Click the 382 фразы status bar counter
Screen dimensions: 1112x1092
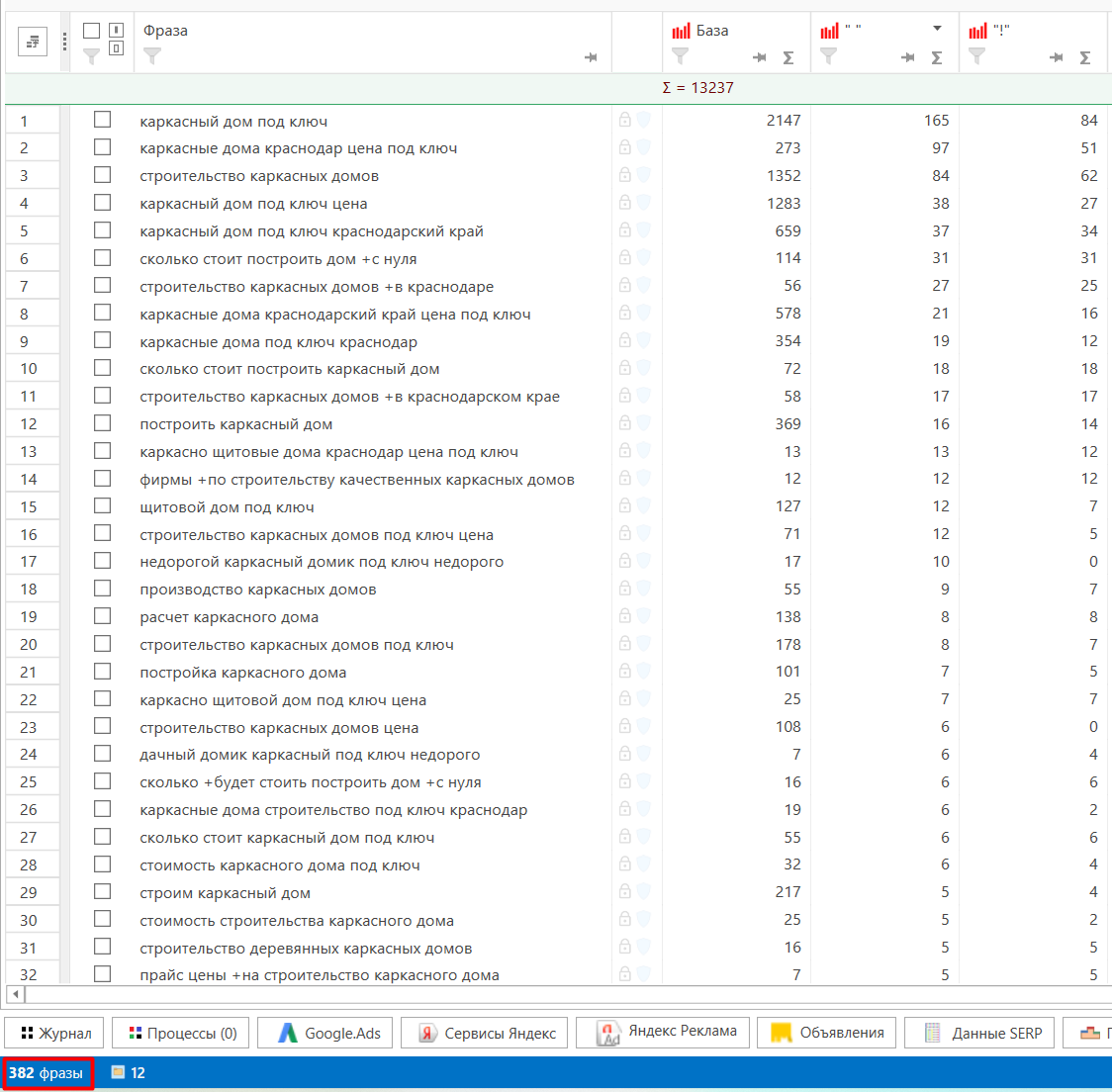(47, 1072)
